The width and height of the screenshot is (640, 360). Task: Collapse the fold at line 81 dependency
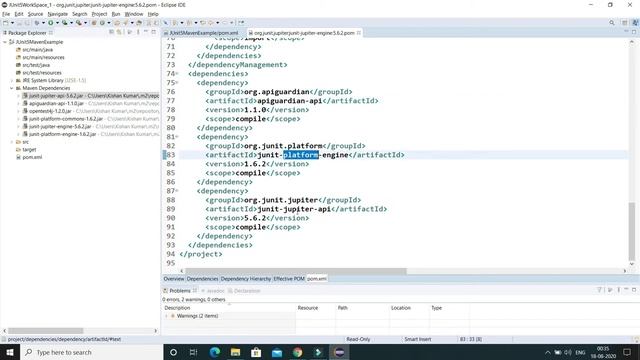(177, 137)
